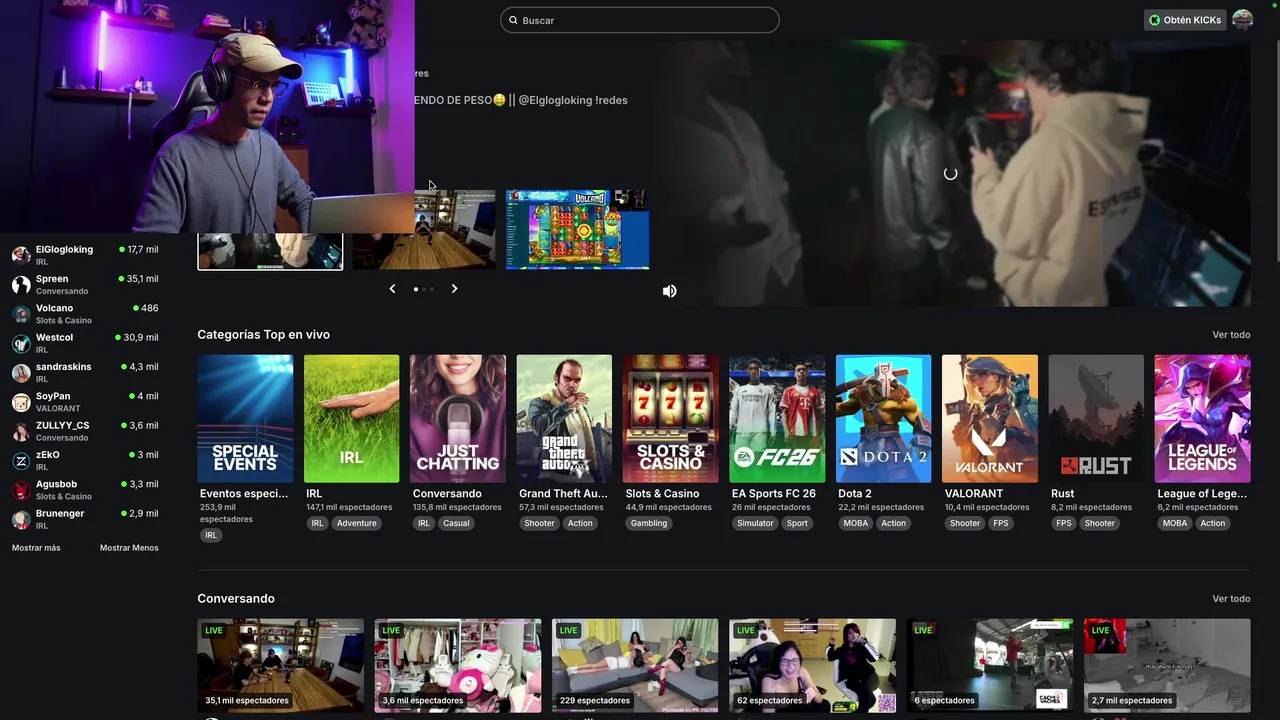This screenshot has height=720, width=1280.
Task: Open sandraskins channel avatar
Action: [x=21, y=372]
